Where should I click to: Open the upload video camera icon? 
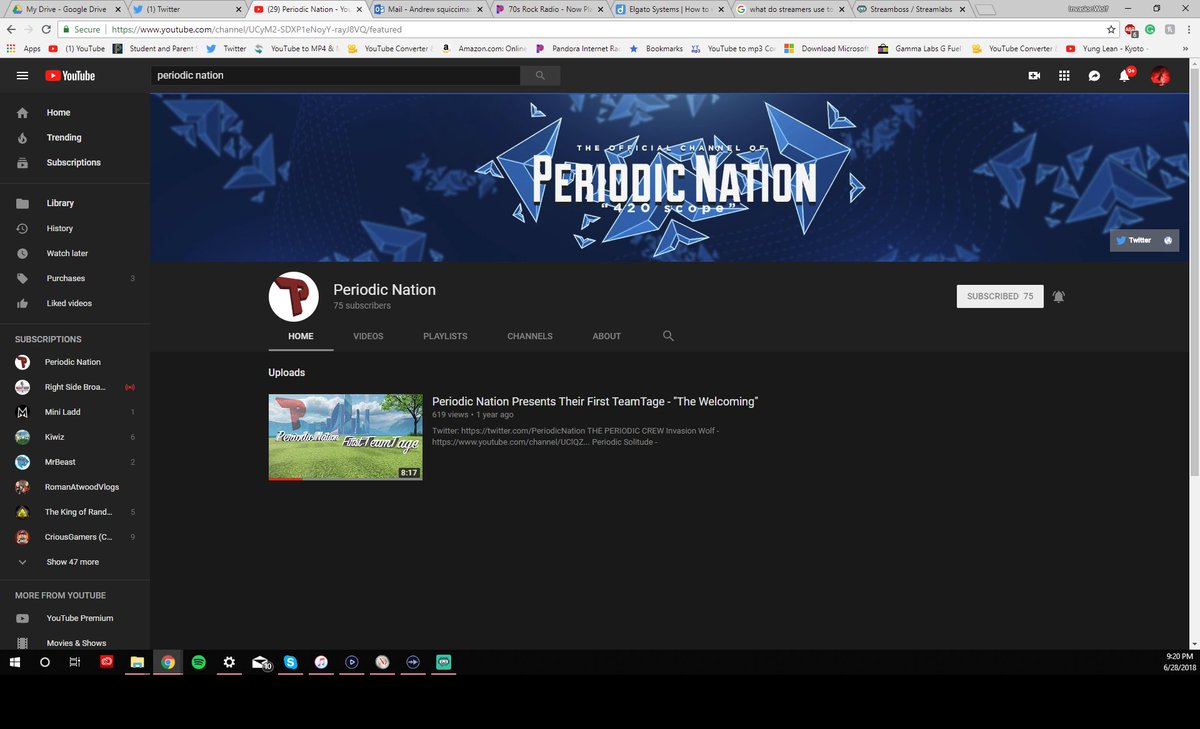coord(1034,76)
